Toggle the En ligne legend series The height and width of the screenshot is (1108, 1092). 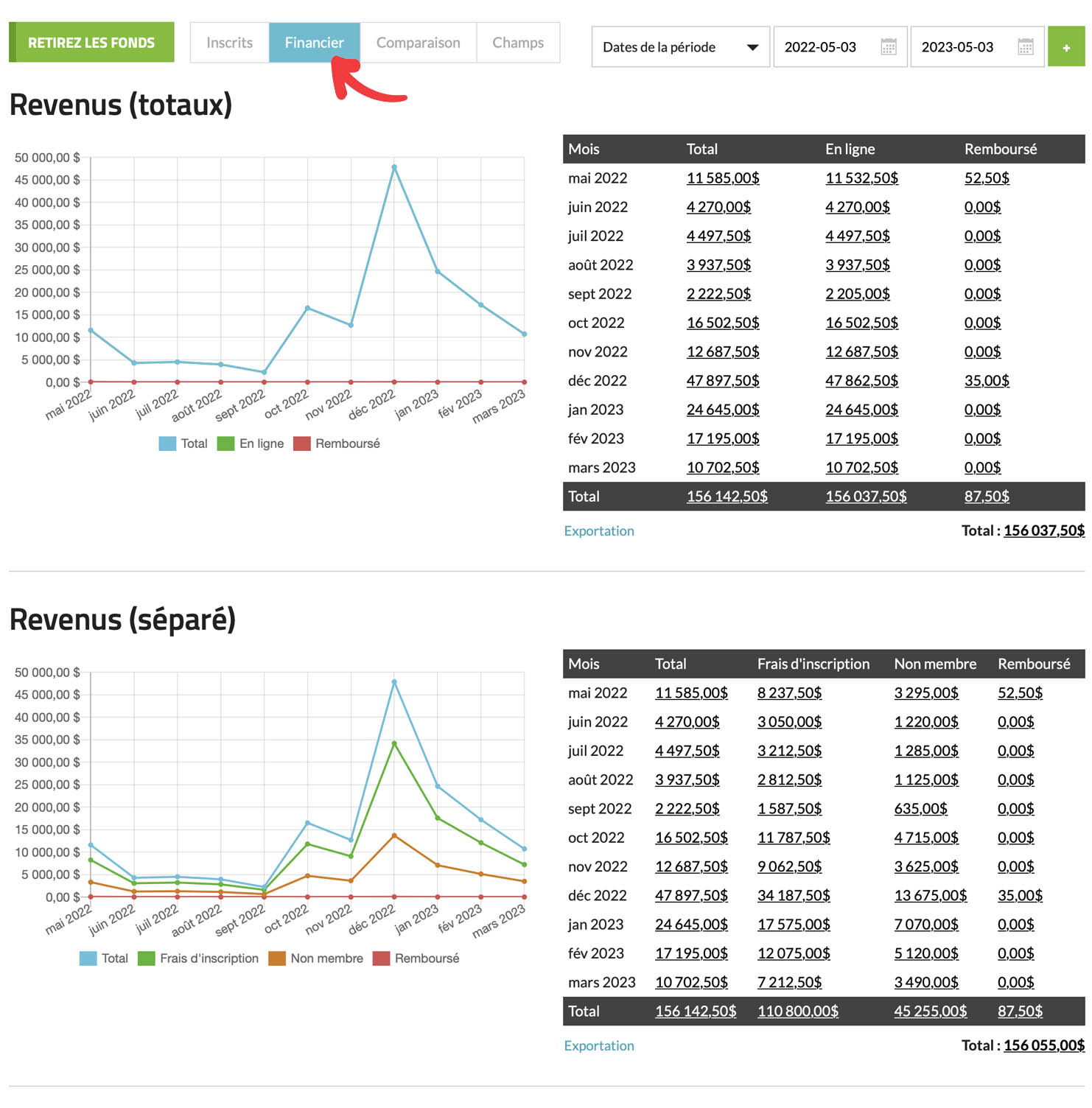pos(251,443)
